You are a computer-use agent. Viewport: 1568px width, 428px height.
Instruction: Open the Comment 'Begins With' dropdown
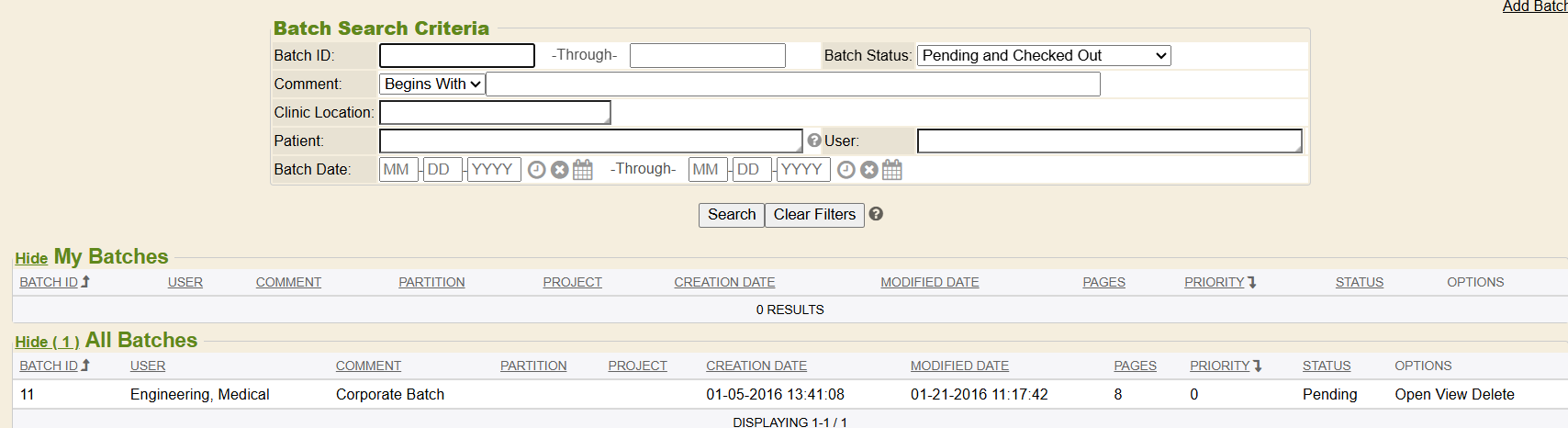pyautogui.click(x=432, y=84)
